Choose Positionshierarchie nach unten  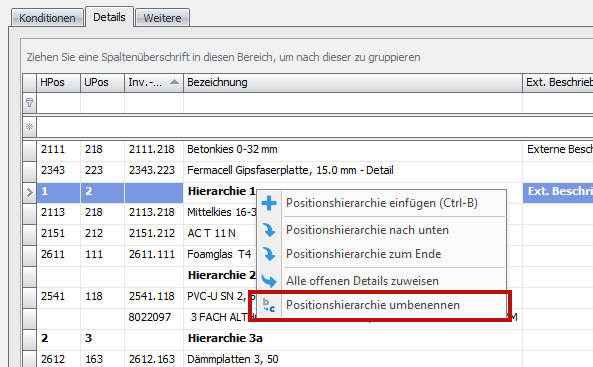[382, 230]
